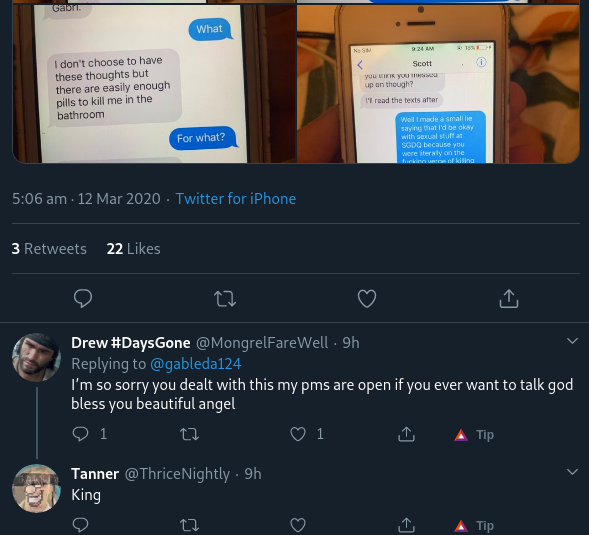Expand options chevron on Drew's reply
Screen dimensions: 589x535
point(572,341)
